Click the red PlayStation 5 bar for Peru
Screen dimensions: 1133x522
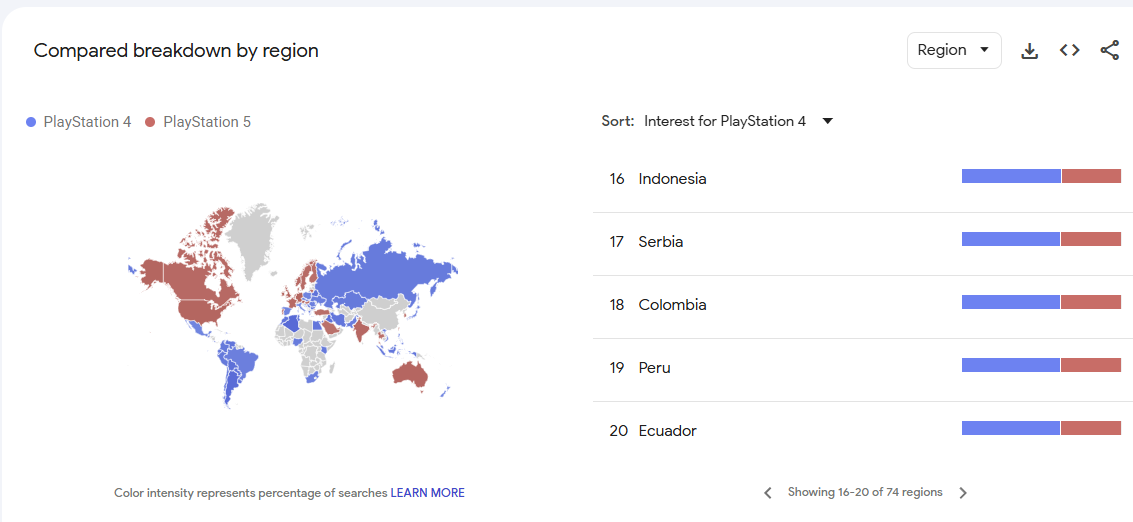coord(1090,365)
